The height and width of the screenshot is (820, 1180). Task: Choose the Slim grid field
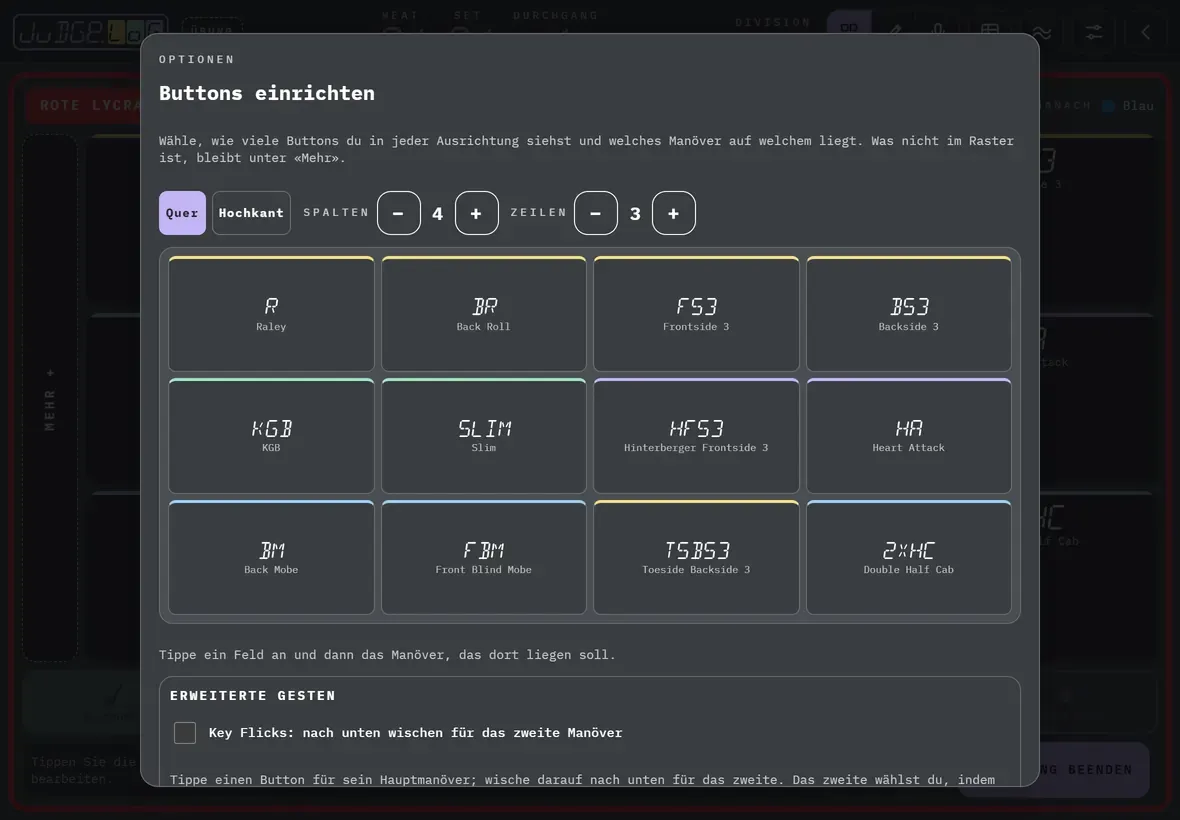(x=483, y=436)
